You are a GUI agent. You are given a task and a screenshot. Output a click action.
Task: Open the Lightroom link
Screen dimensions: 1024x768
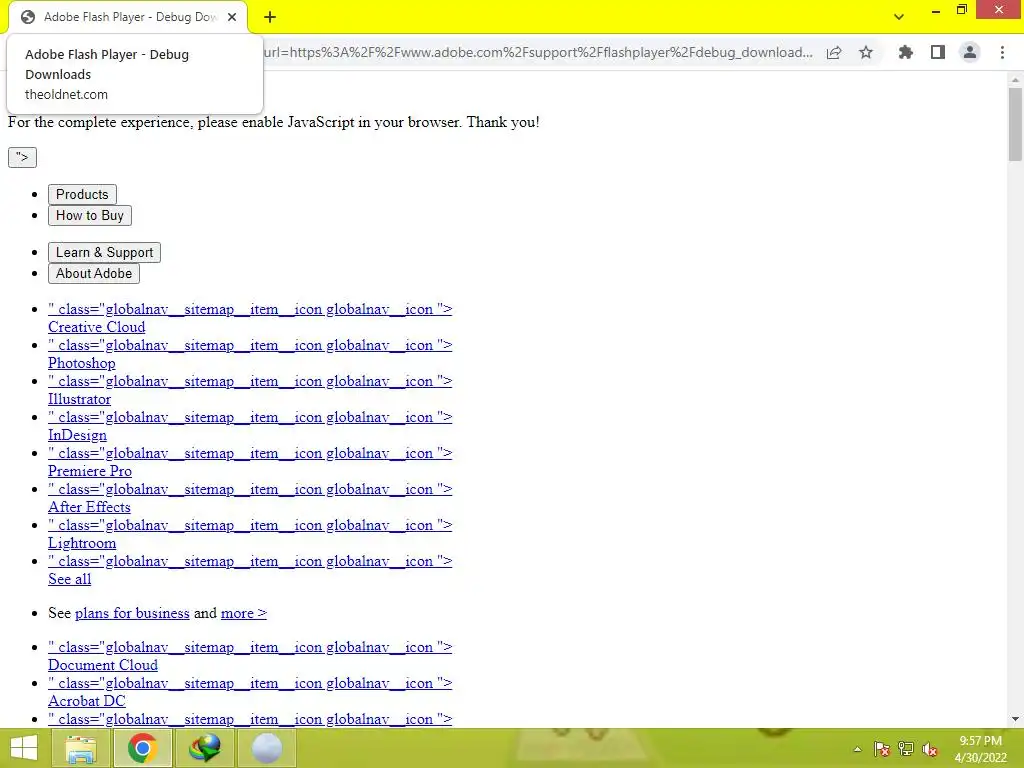tap(82, 543)
